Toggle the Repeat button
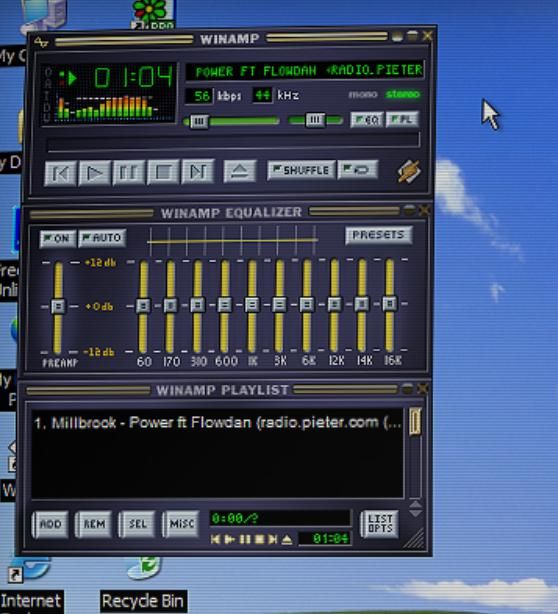 coord(357,170)
